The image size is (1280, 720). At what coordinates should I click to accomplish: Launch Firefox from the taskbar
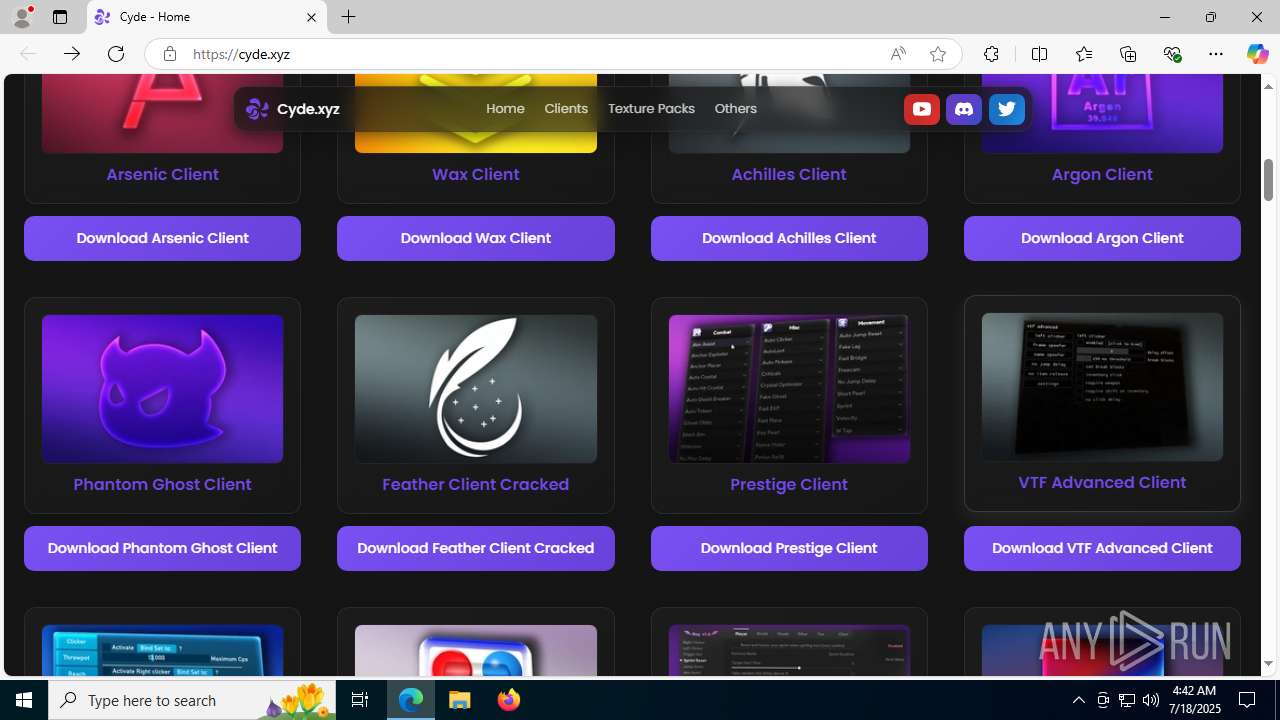click(x=509, y=700)
